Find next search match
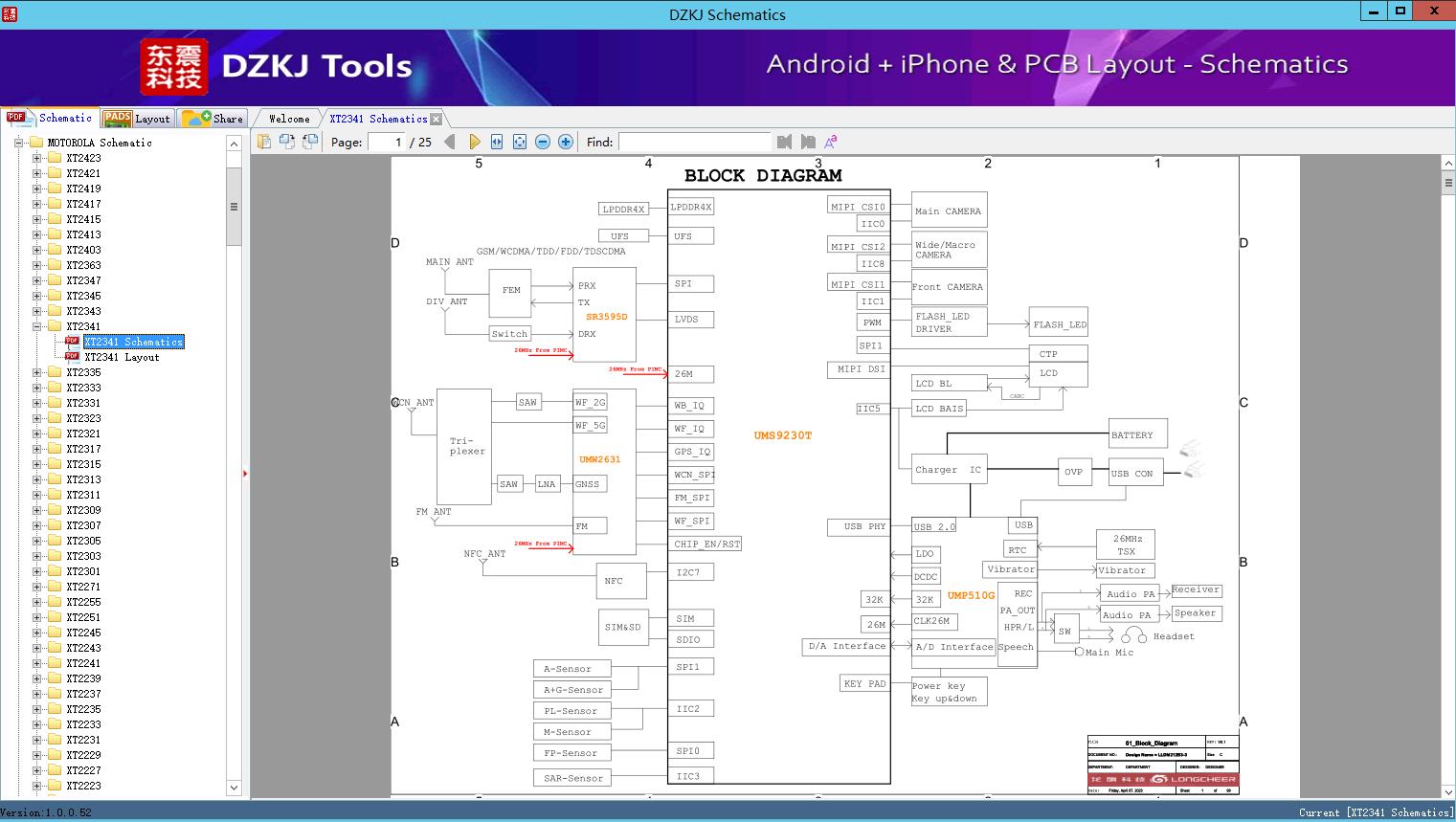This screenshot has width=1456, height=822. [x=808, y=142]
